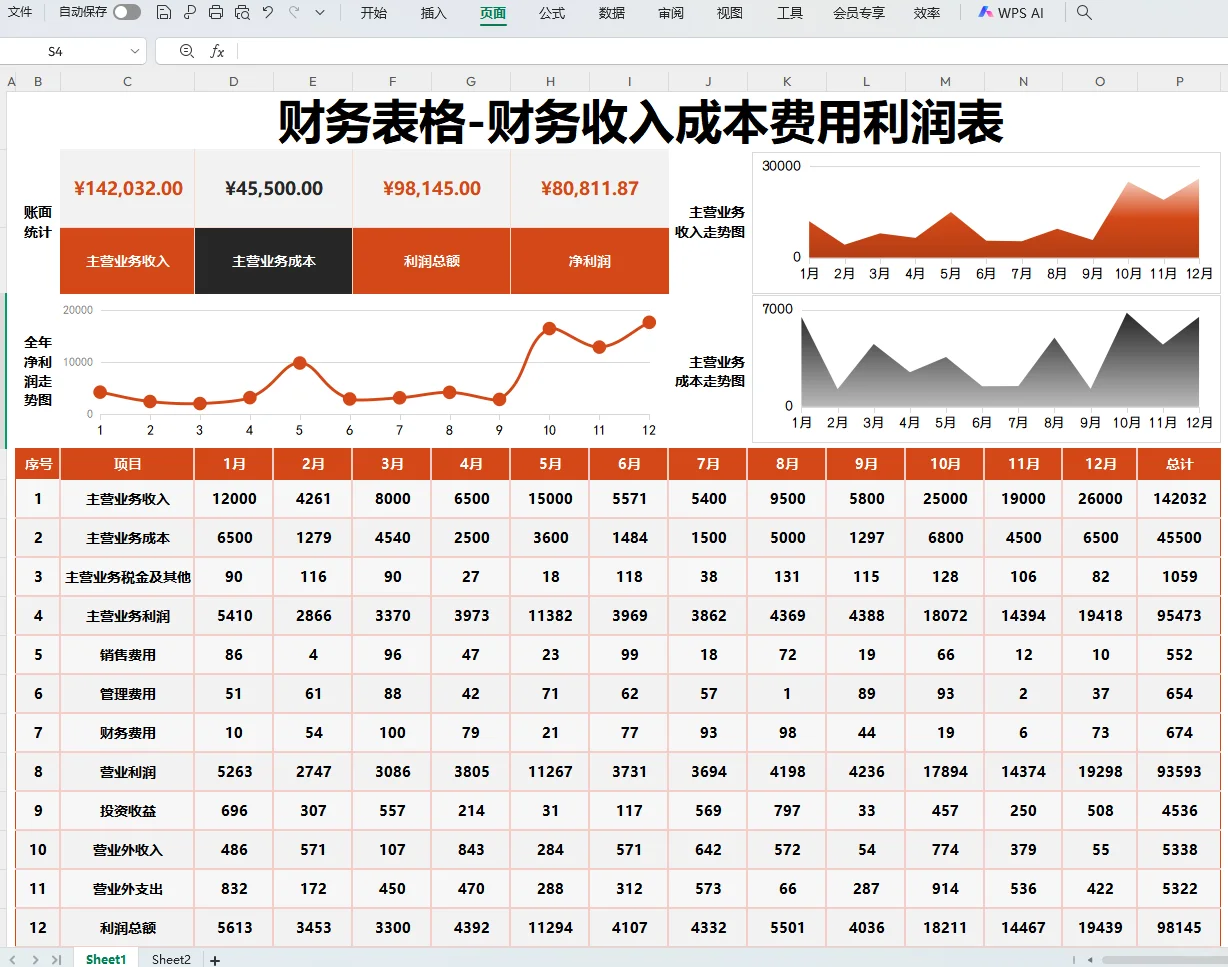
Task: Switch to the 插入 tab
Action: [x=434, y=13]
